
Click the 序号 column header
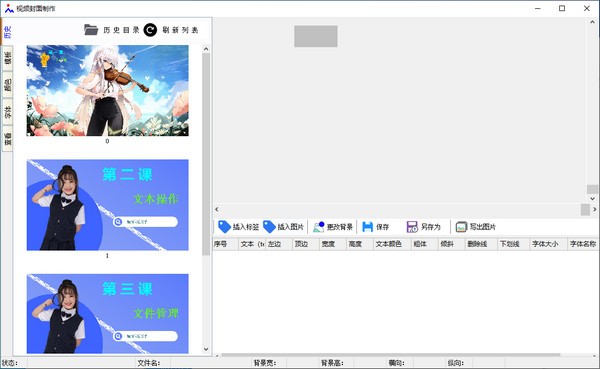[x=225, y=244]
